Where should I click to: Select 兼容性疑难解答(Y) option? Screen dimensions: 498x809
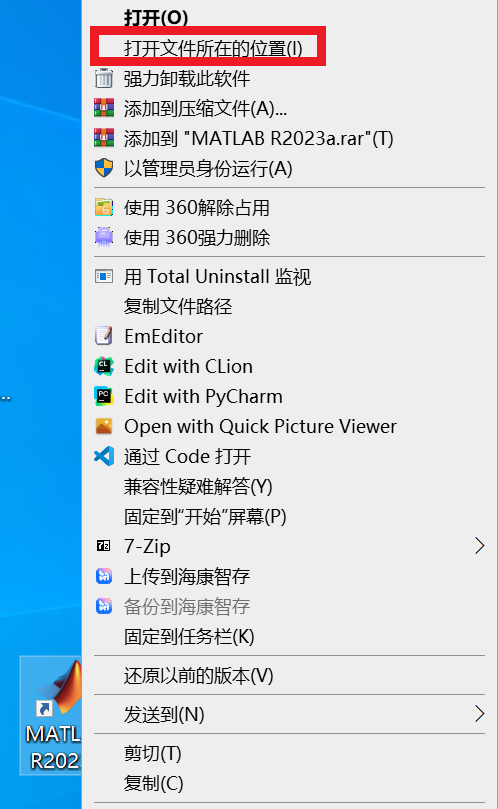pyautogui.click(x=290, y=486)
